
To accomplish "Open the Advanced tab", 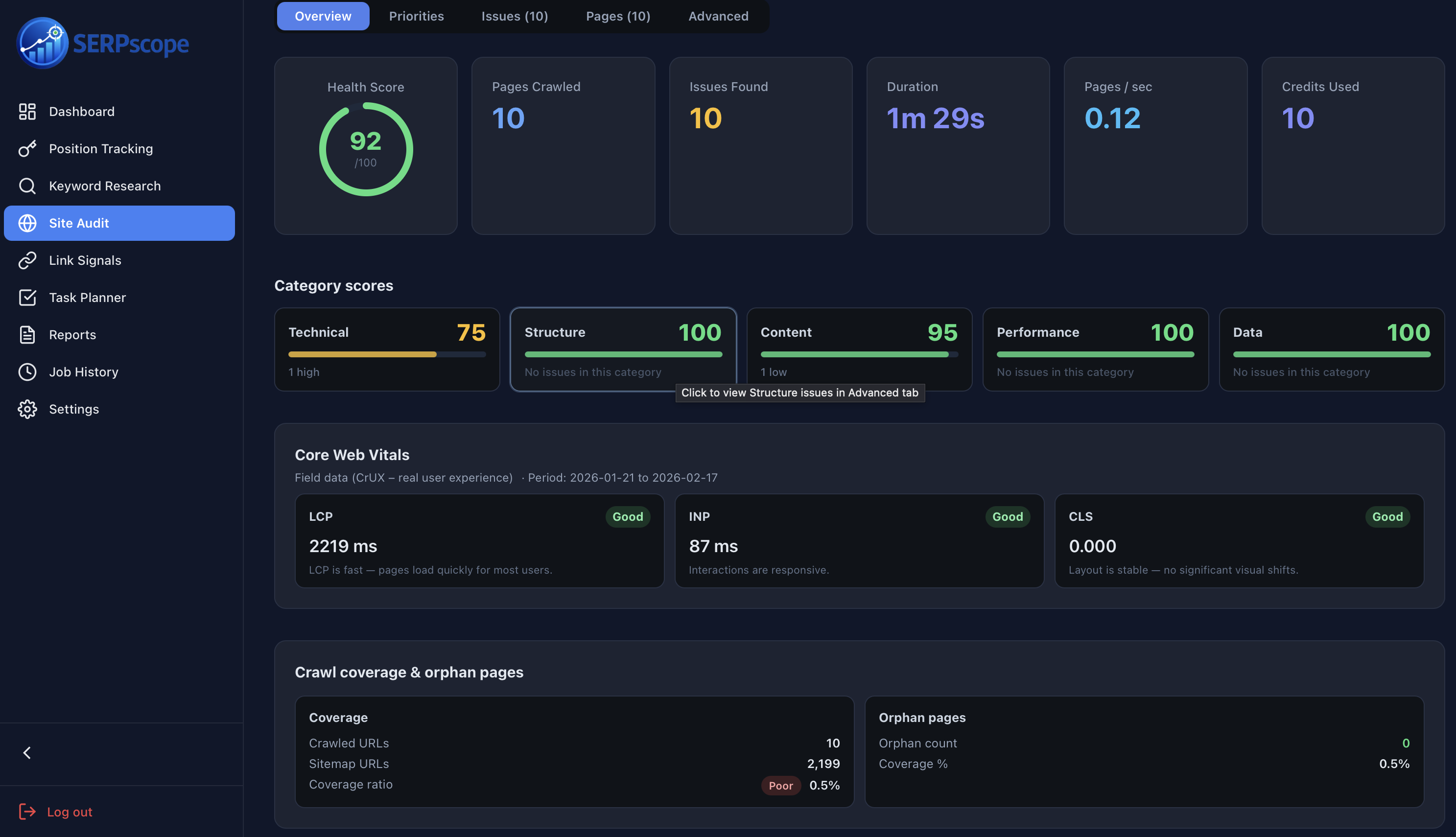I will pos(717,16).
